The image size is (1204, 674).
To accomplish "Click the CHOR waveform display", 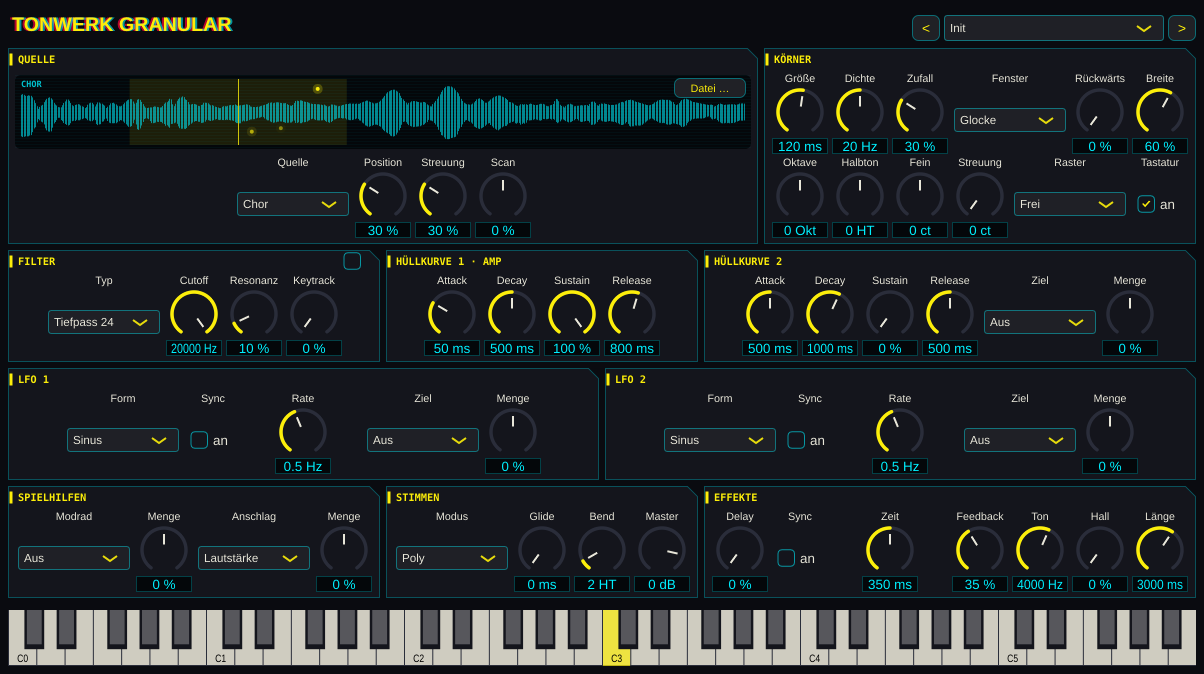I will (x=383, y=112).
